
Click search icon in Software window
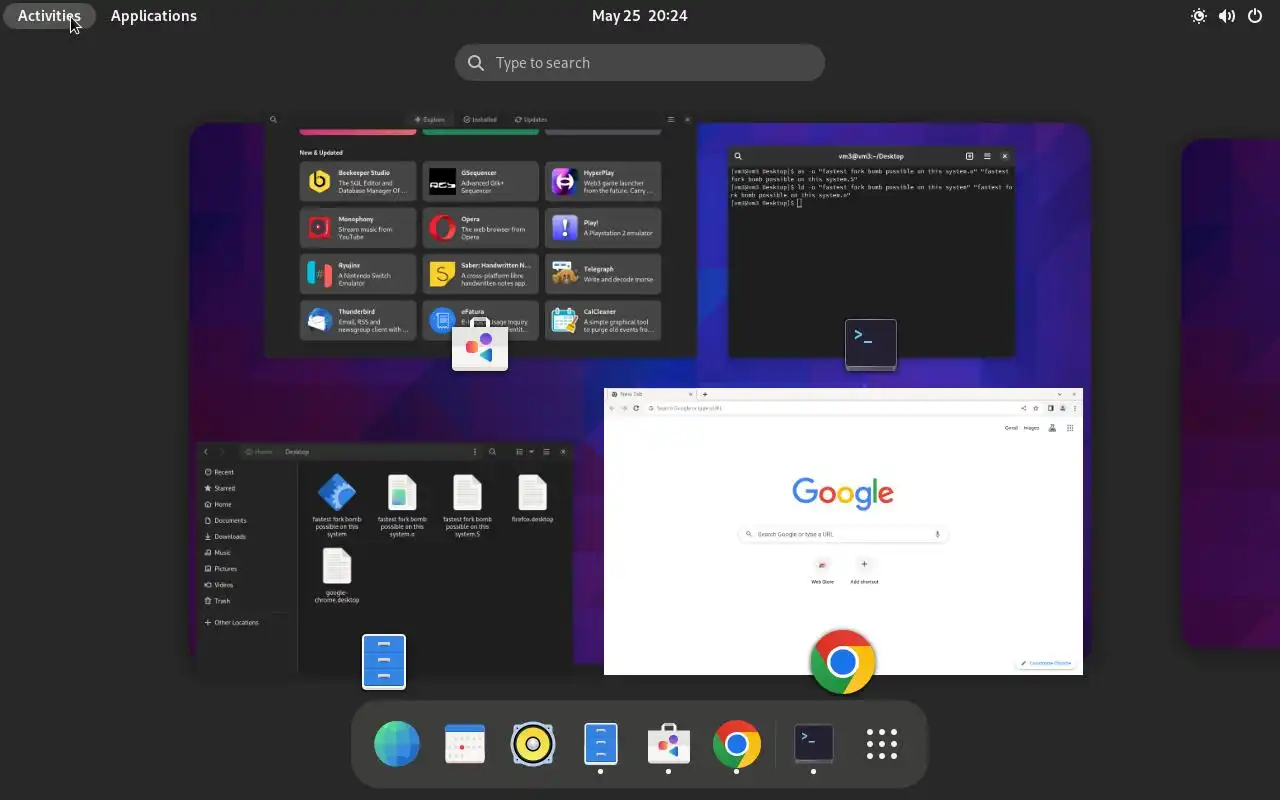coord(273,119)
